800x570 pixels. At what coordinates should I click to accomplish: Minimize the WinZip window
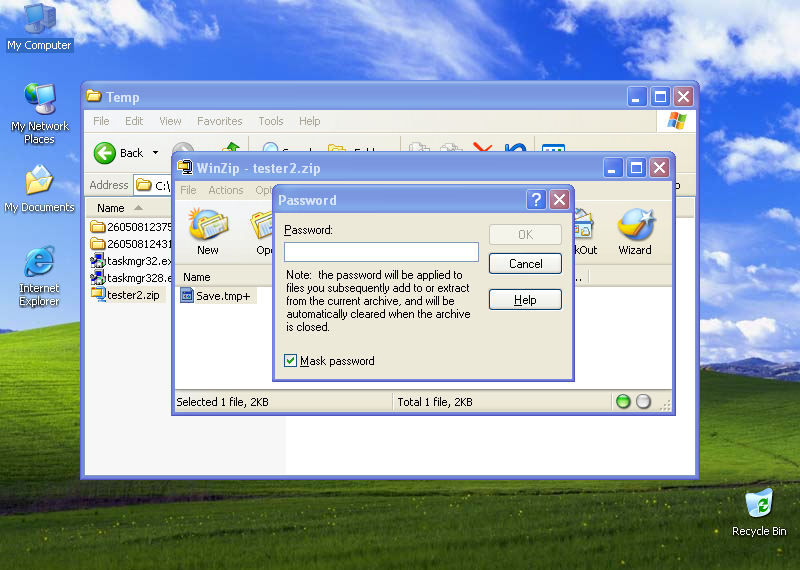pyautogui.click(x=613, y=167)
